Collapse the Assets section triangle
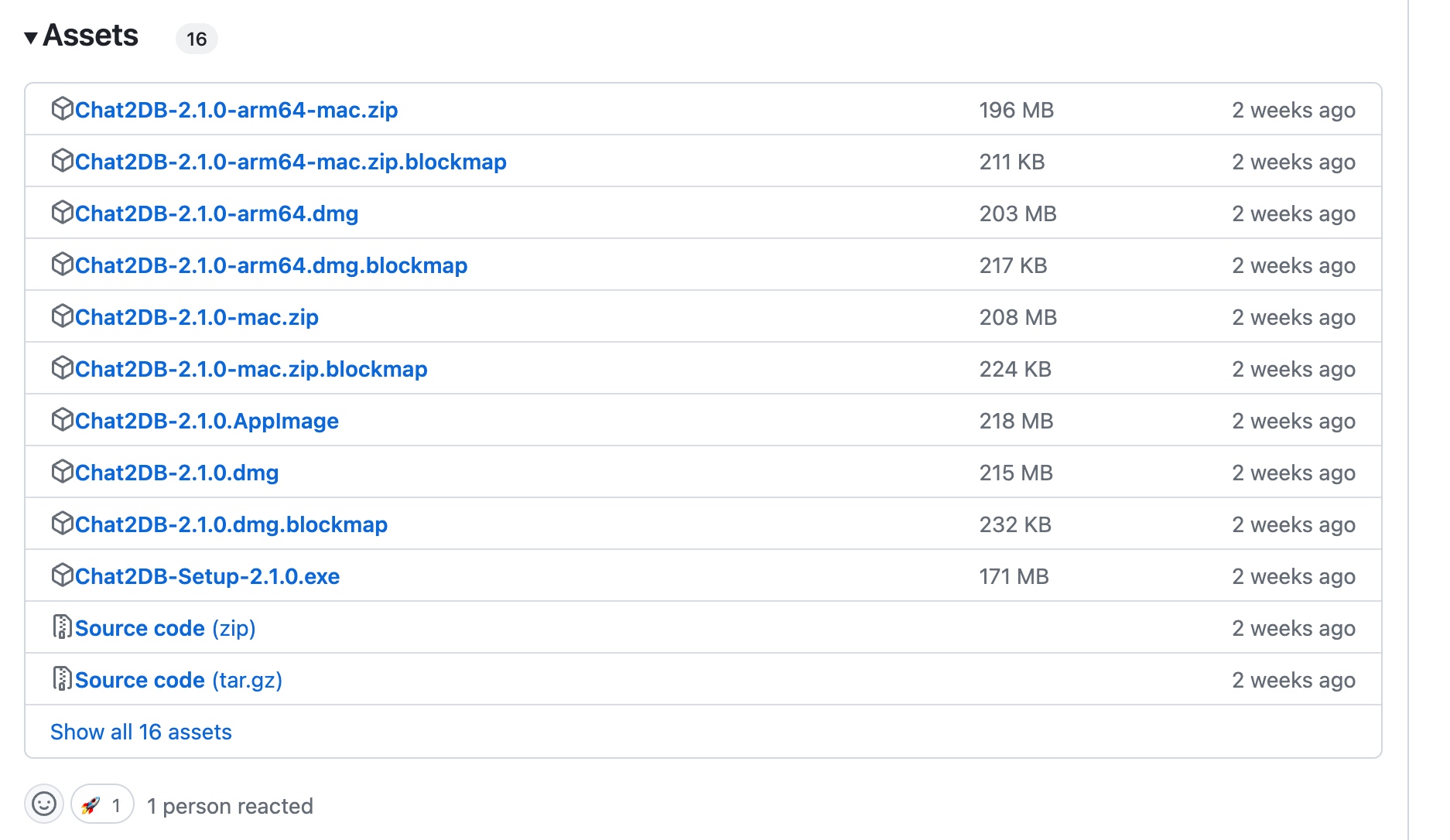This screenshot has height=840, width=1450. point(31,38)
